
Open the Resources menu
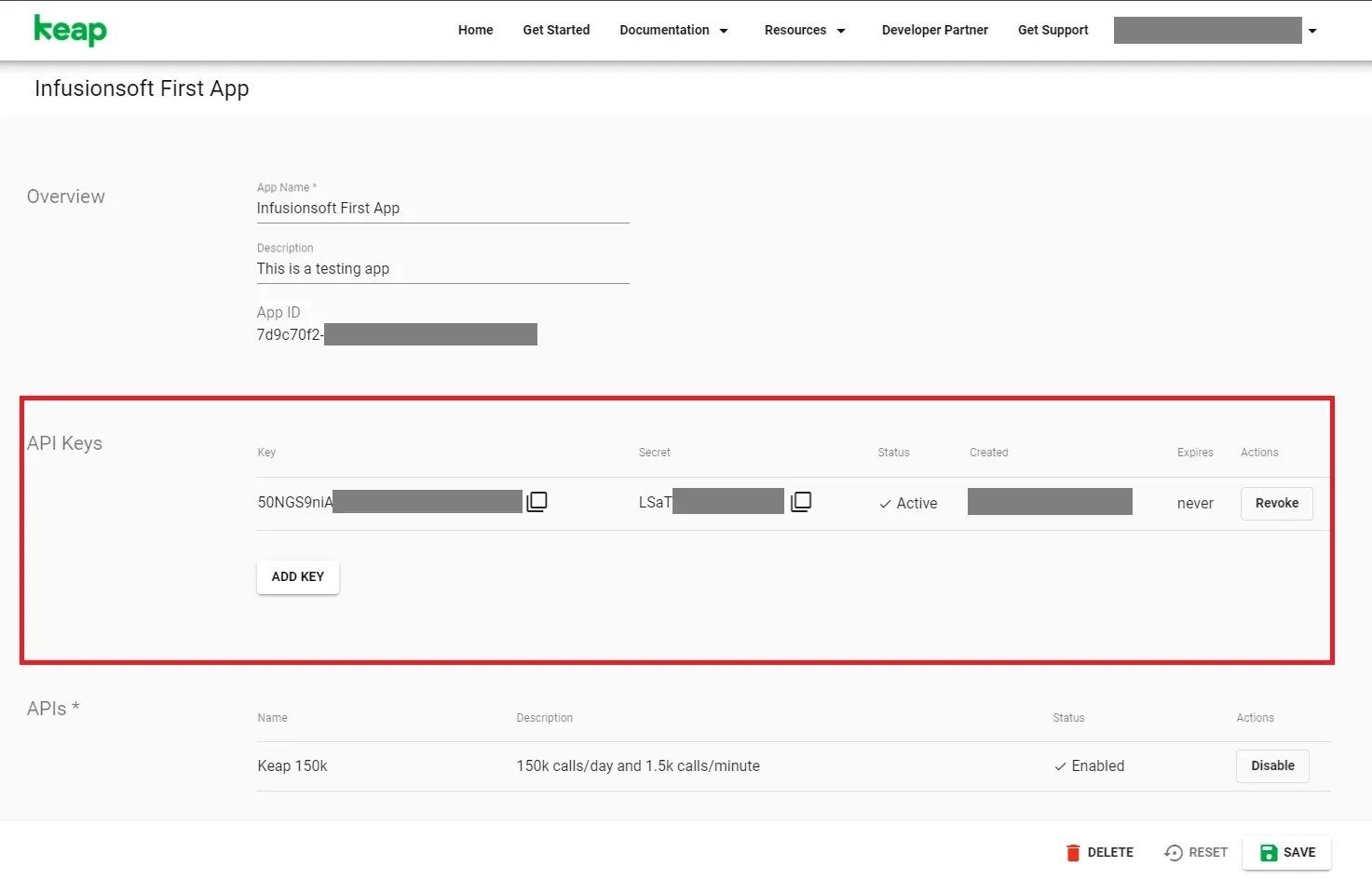coord(795,30)
